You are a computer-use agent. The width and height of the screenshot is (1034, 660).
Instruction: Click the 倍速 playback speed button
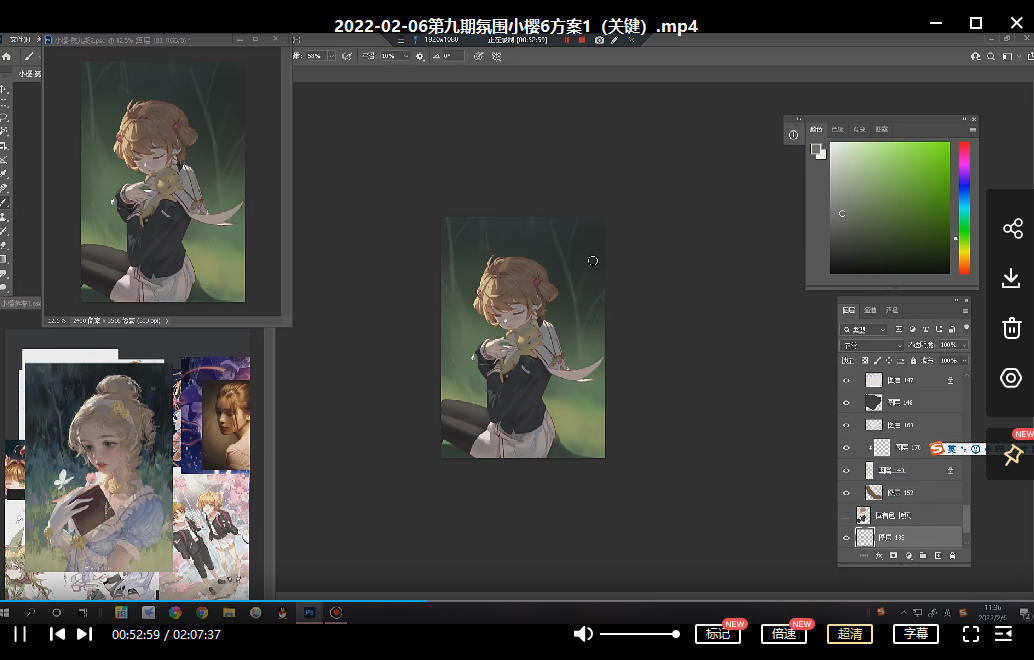pyautogui.click(x=783, y=634)
